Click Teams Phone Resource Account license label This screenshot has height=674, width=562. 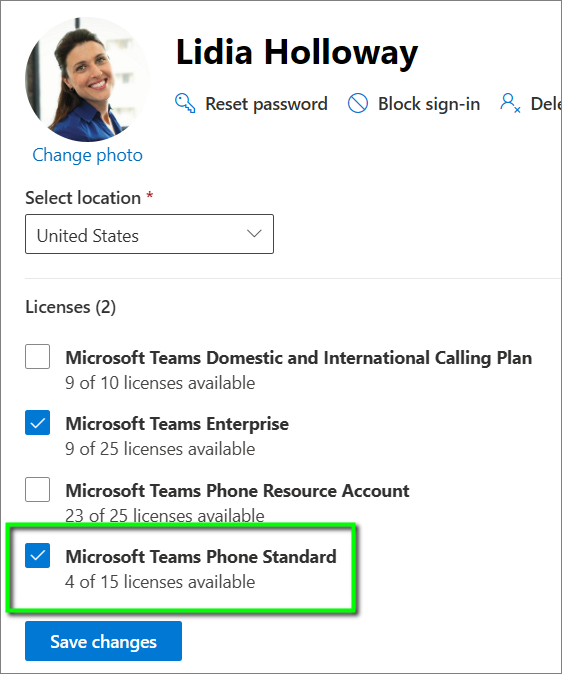point(237,490)
